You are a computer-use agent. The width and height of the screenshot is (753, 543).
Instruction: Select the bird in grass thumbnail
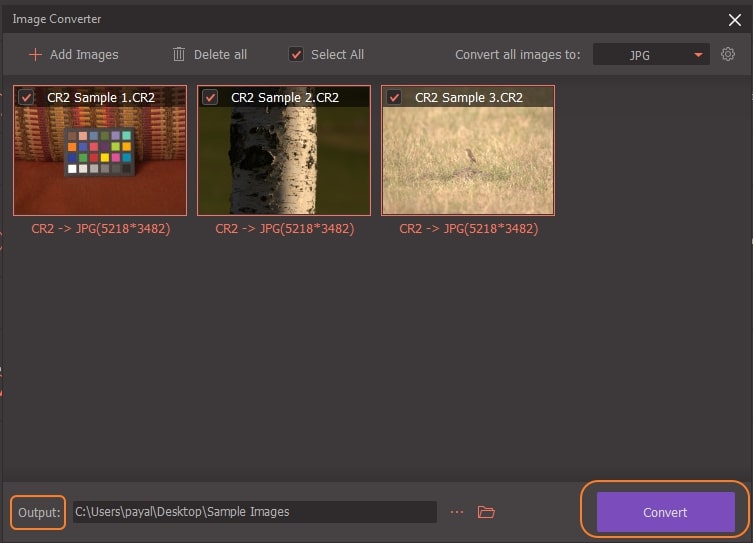[468, 160]
